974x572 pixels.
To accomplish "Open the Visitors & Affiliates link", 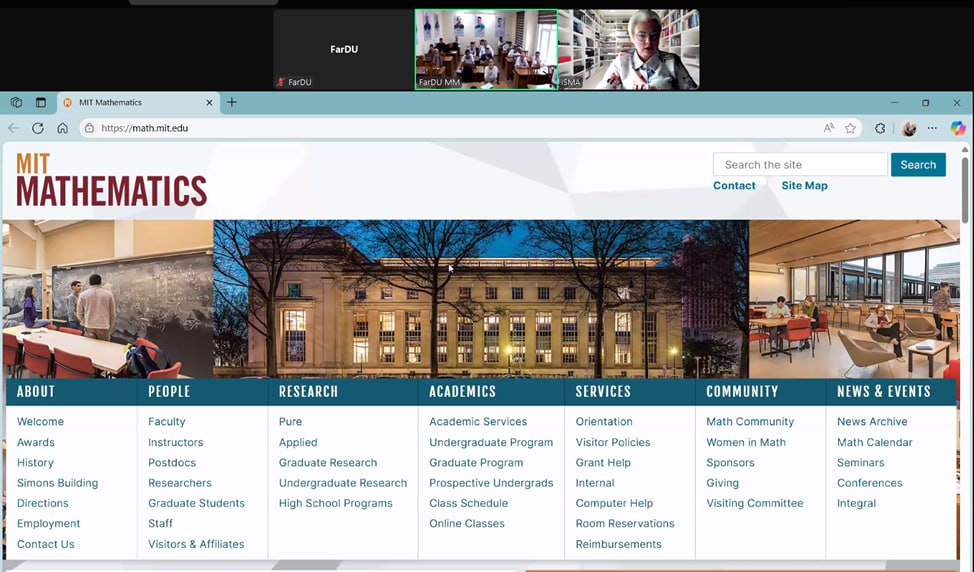I will [196, 544].
